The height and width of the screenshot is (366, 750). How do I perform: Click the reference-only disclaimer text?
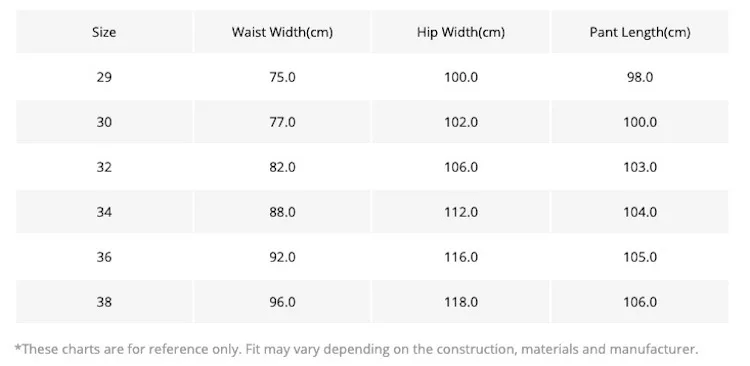pos(356,349)
